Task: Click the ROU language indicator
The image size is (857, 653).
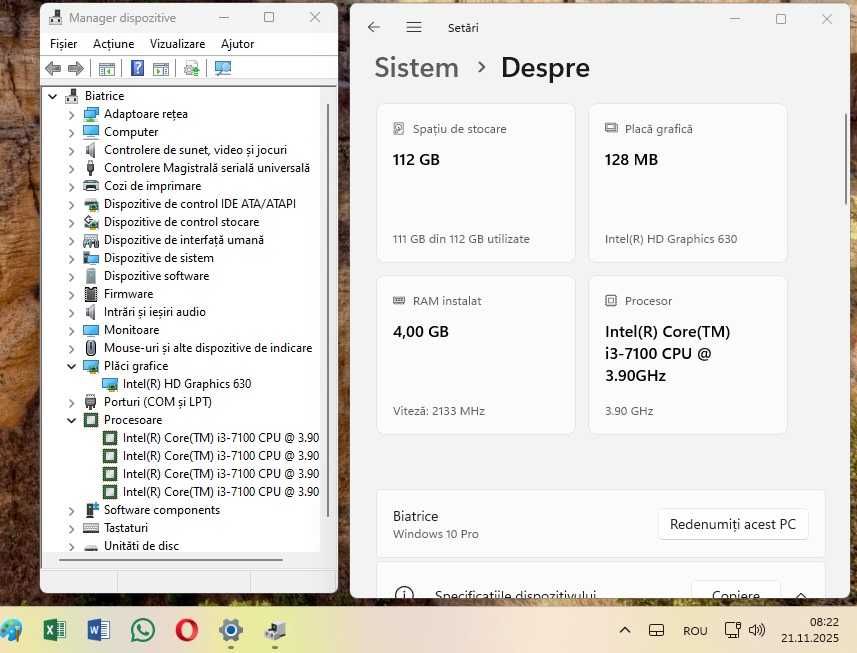Action: tap(695, 631)
